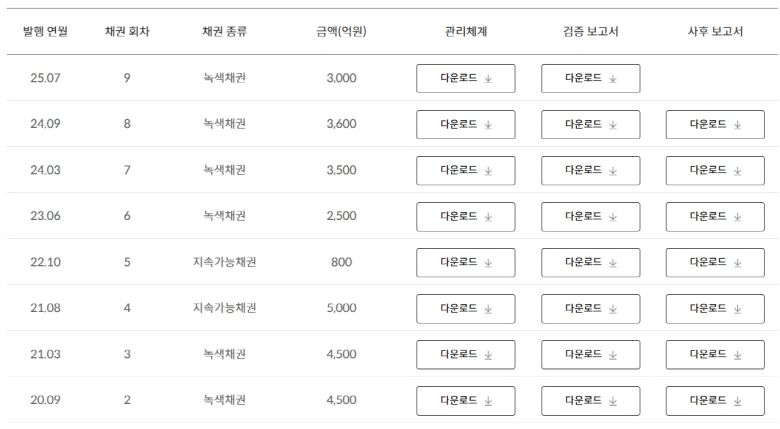
Task: Click download arrow icon for round 4 관리체계
Action: (488, 309)
